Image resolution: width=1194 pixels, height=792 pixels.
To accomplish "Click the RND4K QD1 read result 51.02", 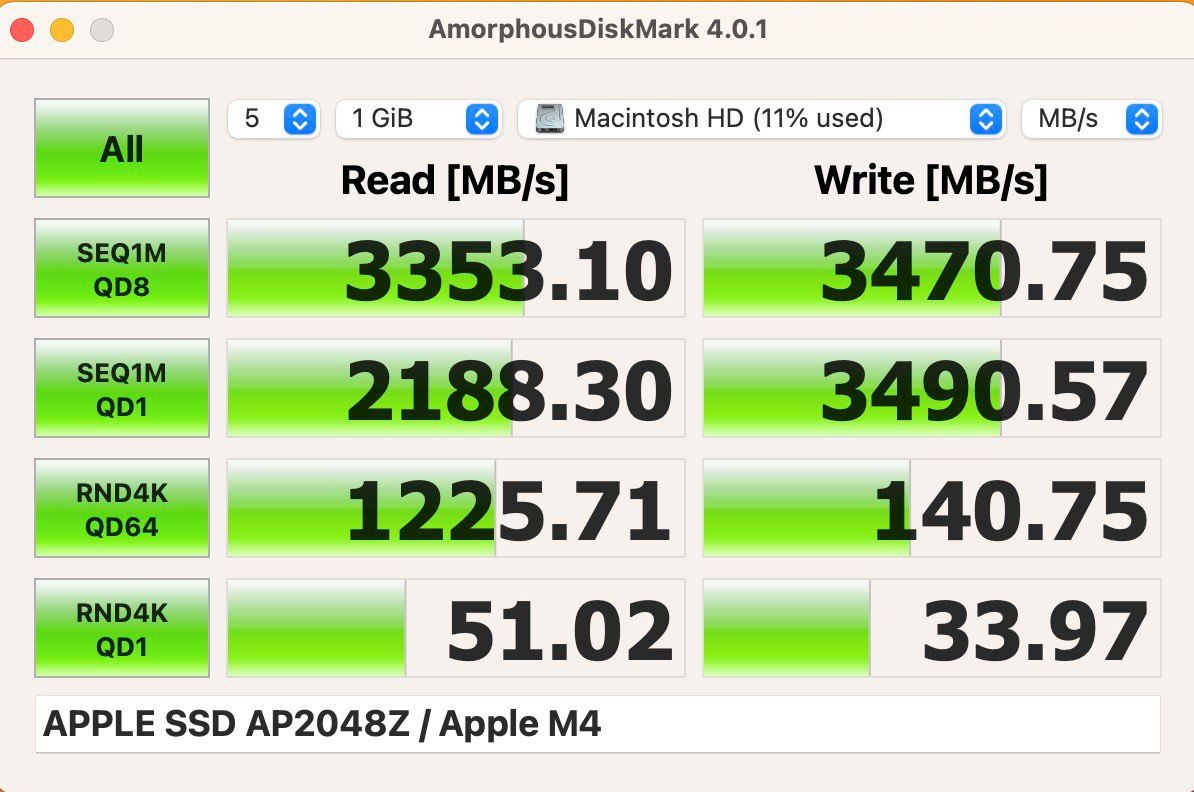I will pos(456,629).
